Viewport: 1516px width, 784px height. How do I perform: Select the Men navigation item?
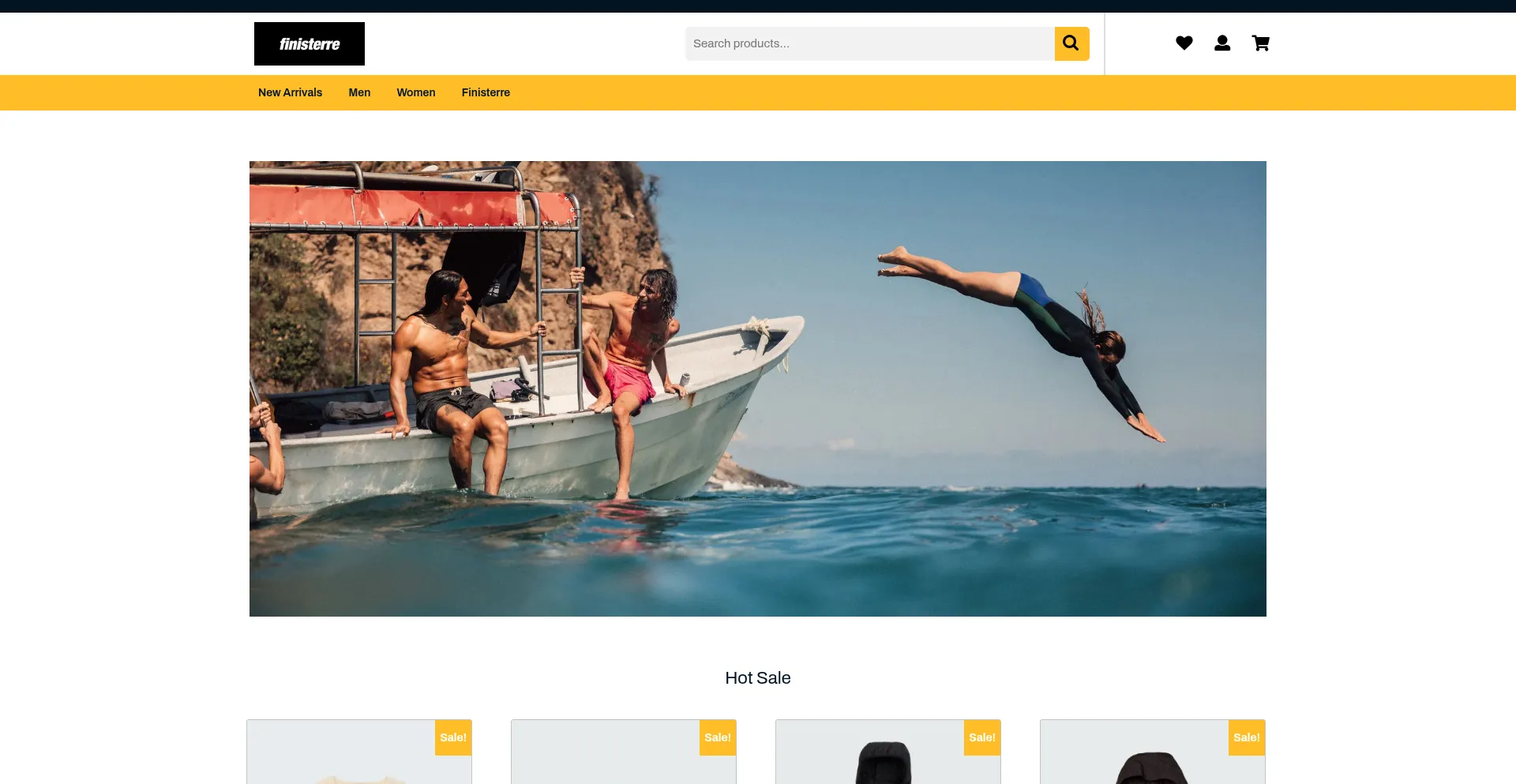pyautogui.click(x=359, y=92)
